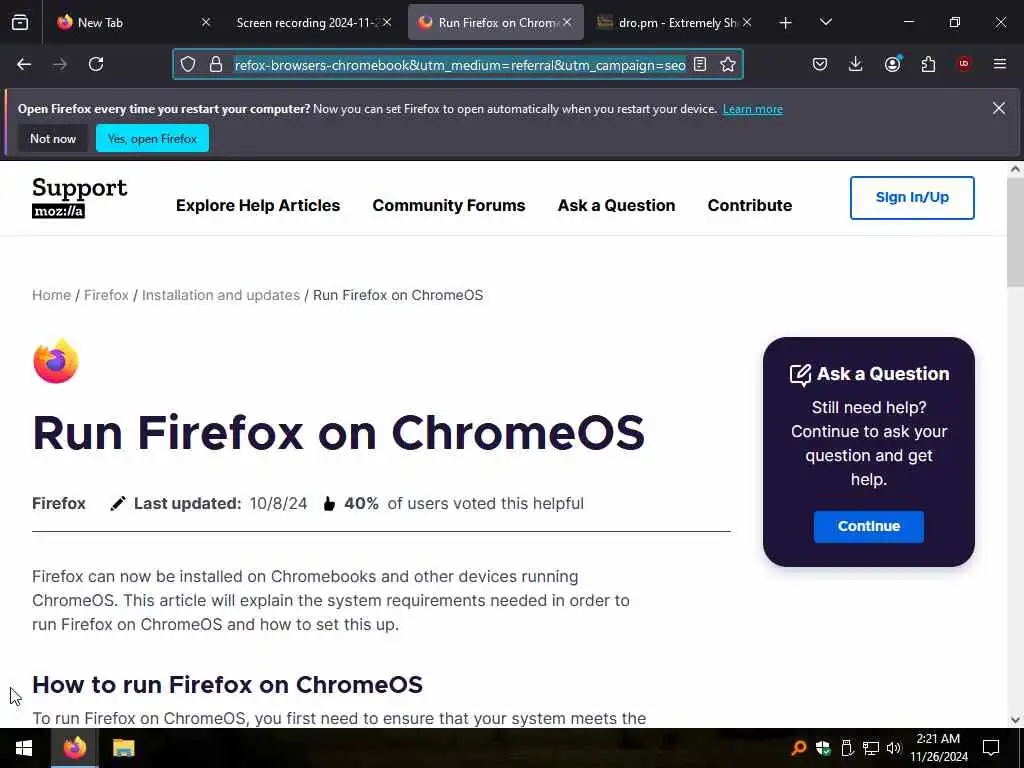Viewport: 1024px width, 768px height.
Task: Open File Explorer from taskbar
Action: [x=123, y=748]
